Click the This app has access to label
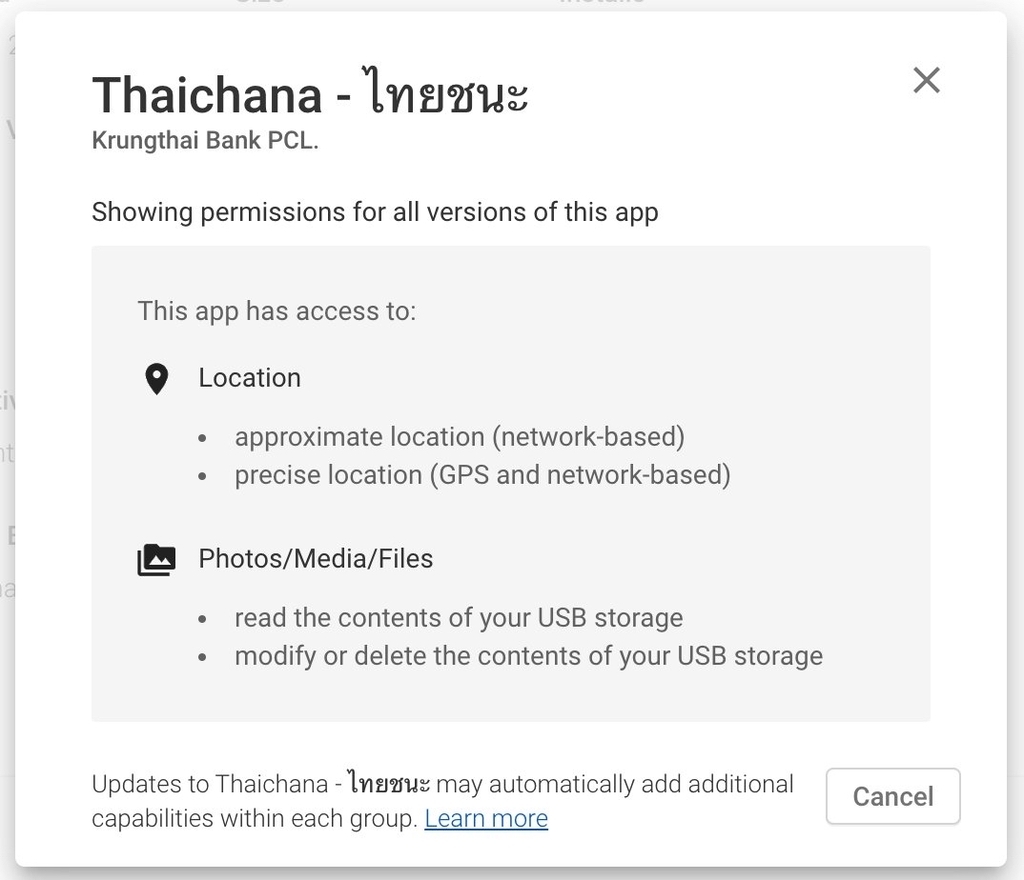1024x880 pixels. (x=277, y=311)
